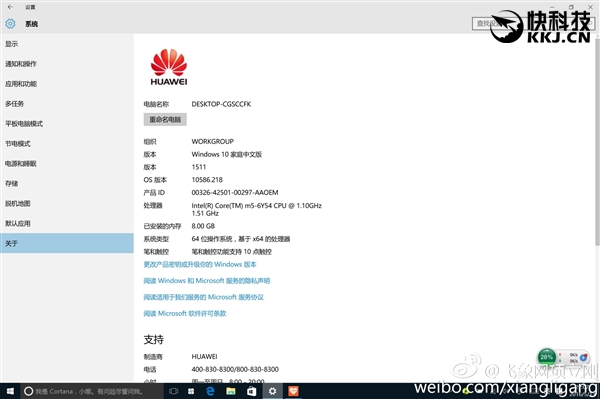Open the Store bag icon on taskbar
Image resolution: width=600 pixels, height=399 pixels.
coord(251,391)
